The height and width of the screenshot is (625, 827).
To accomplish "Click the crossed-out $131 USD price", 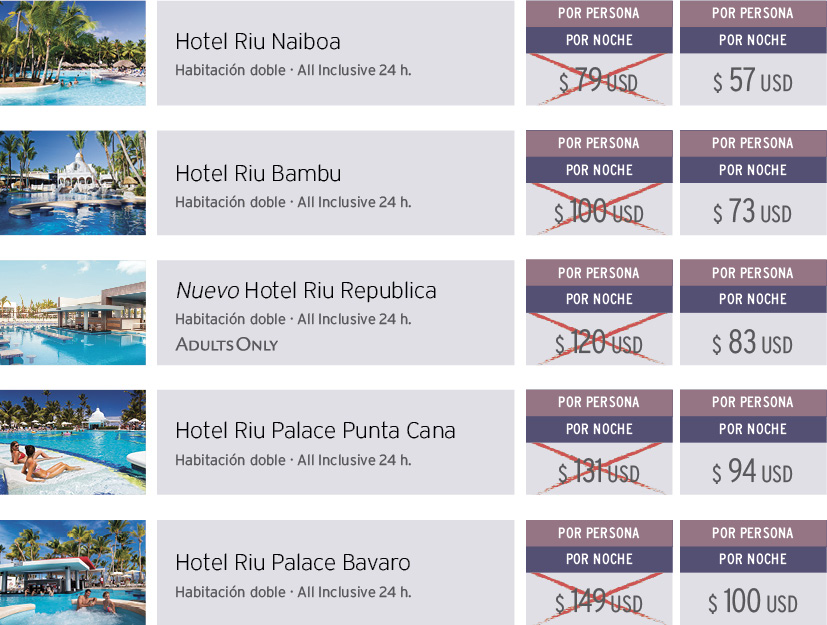I will [x=599, y=472].
